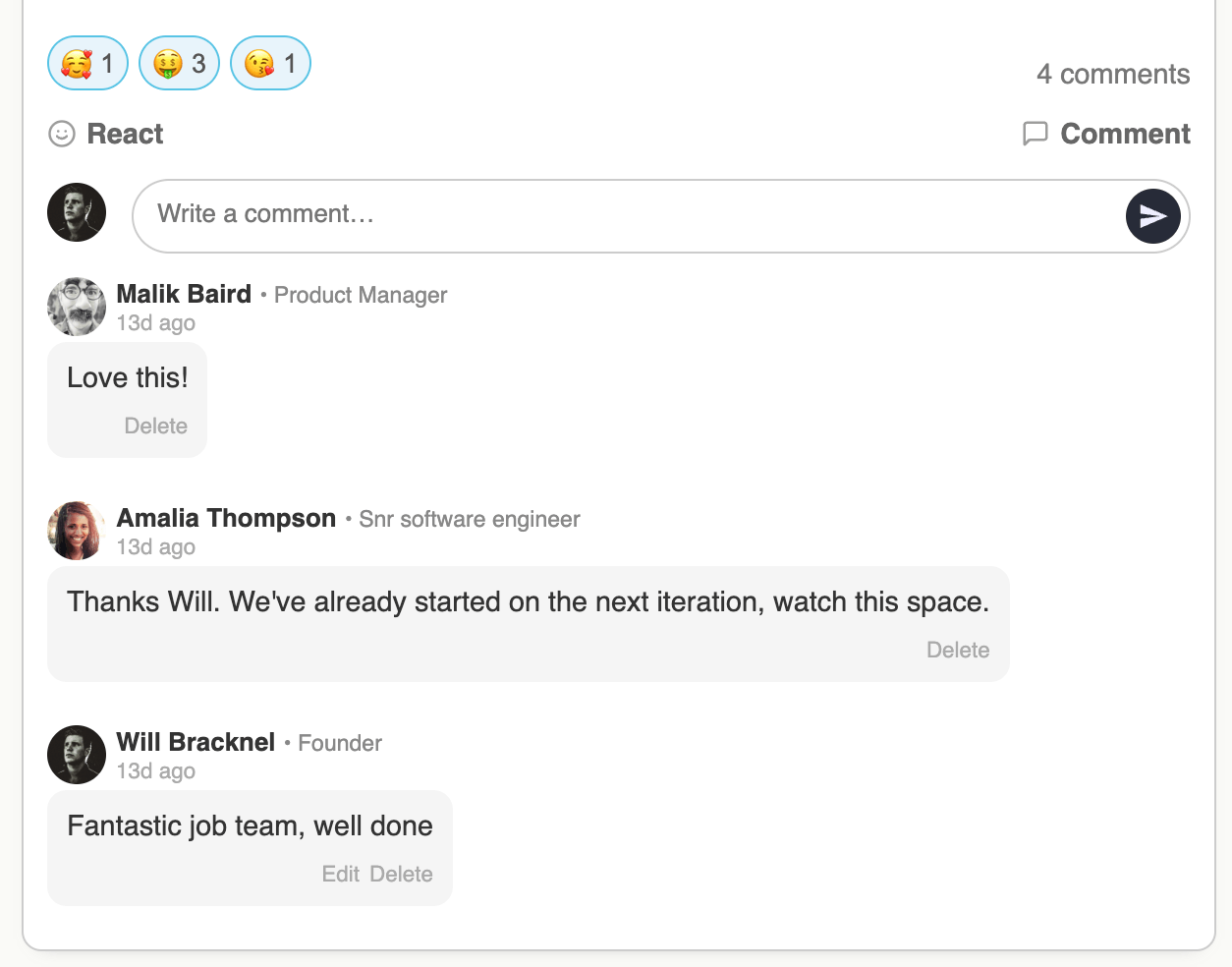1232x967 pixels.
Task: Delete Will Bracknel's comment
Action: 401,874
